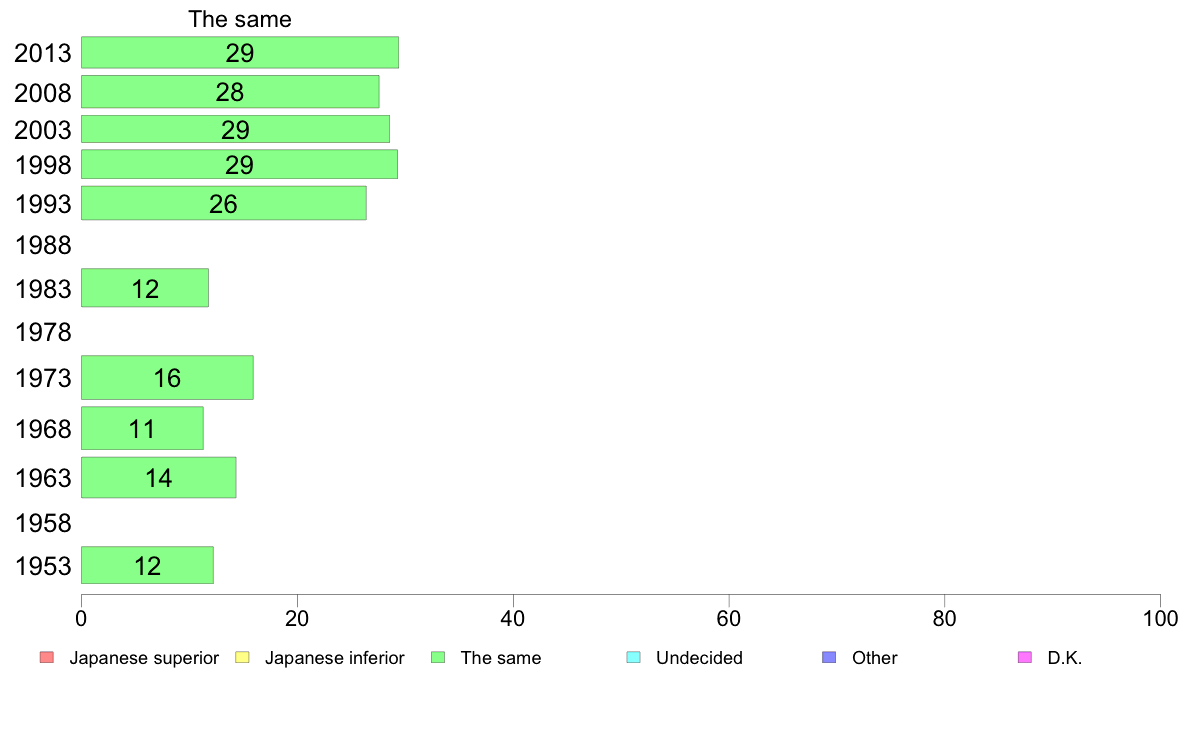The height and width of the screenshot is (736, 1188).
Task: Click the 1953 bar showing 12
Action: point(147,565)
